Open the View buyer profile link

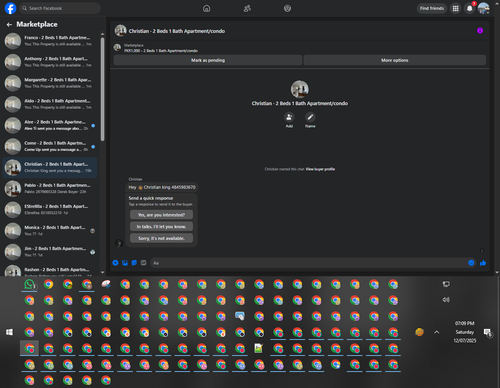coord(320,169)
